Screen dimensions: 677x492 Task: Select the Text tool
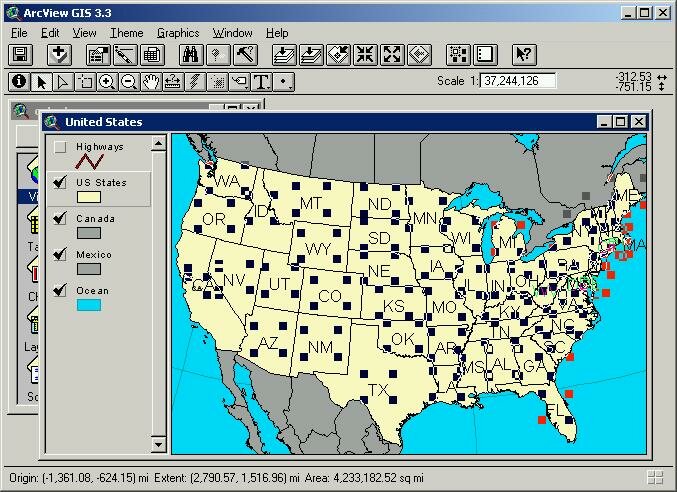click(262, 82)
